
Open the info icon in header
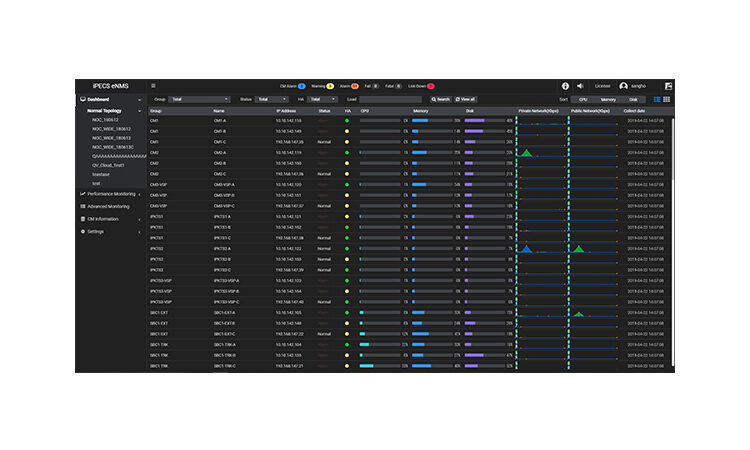pyautogui.click(x=565, y=86)
